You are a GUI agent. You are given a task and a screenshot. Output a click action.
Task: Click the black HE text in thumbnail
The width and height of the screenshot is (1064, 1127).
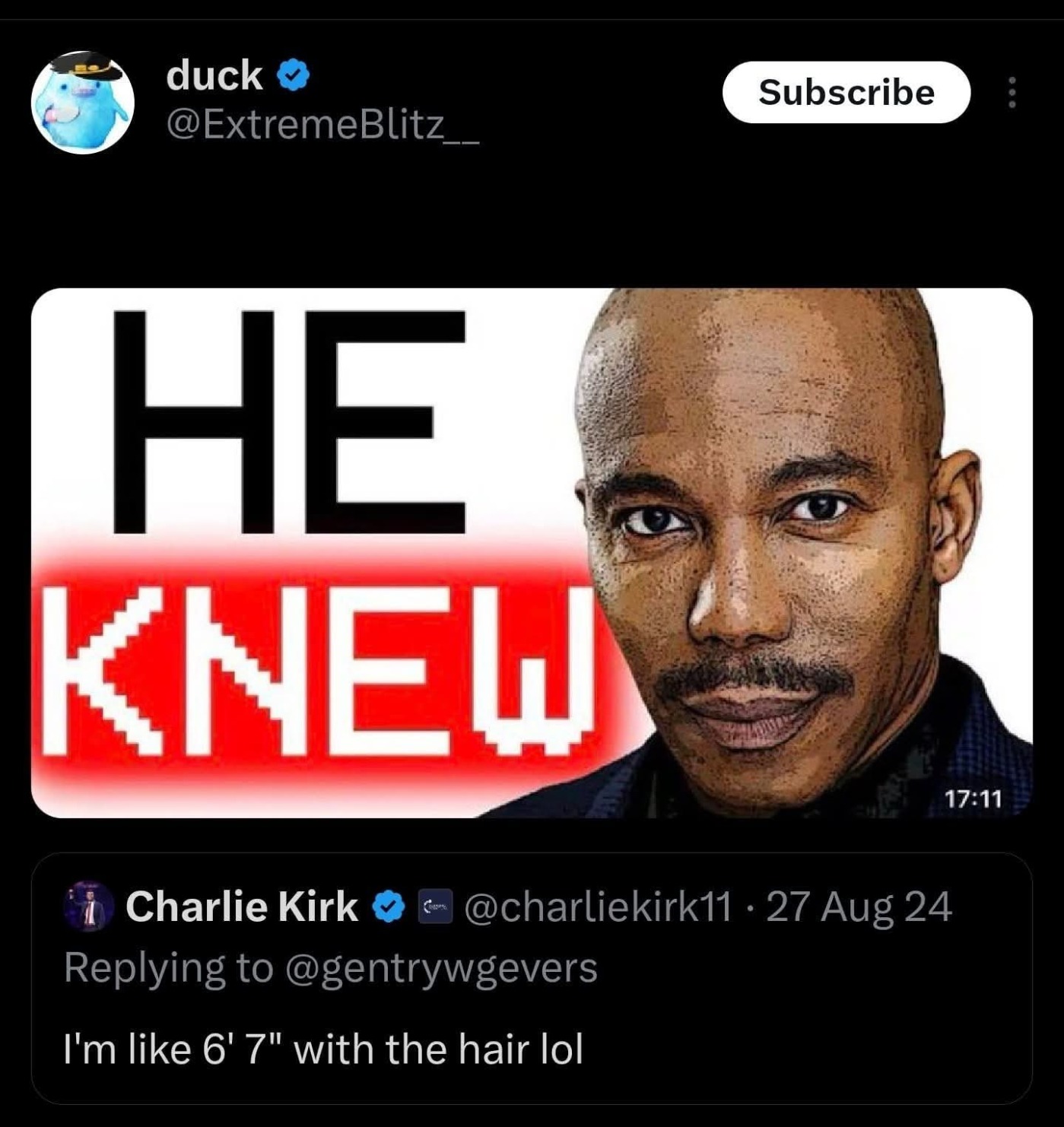coord(289,422)
